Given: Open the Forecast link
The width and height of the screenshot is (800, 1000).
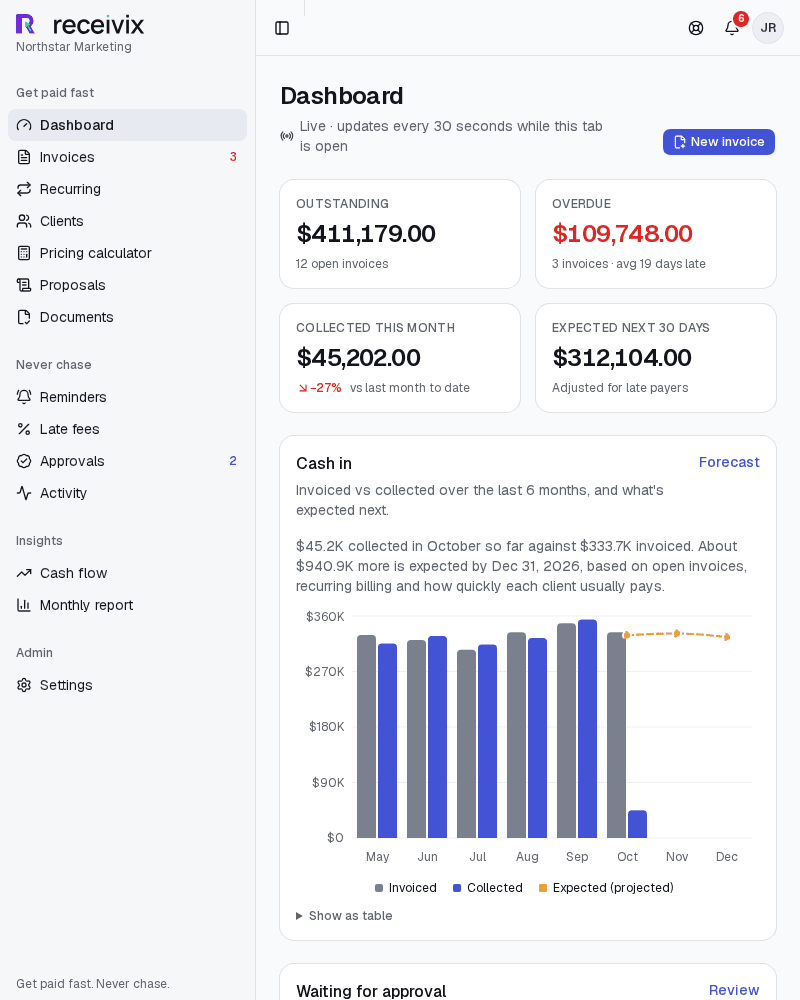Looking at the screenshot, I should (729, 462).
